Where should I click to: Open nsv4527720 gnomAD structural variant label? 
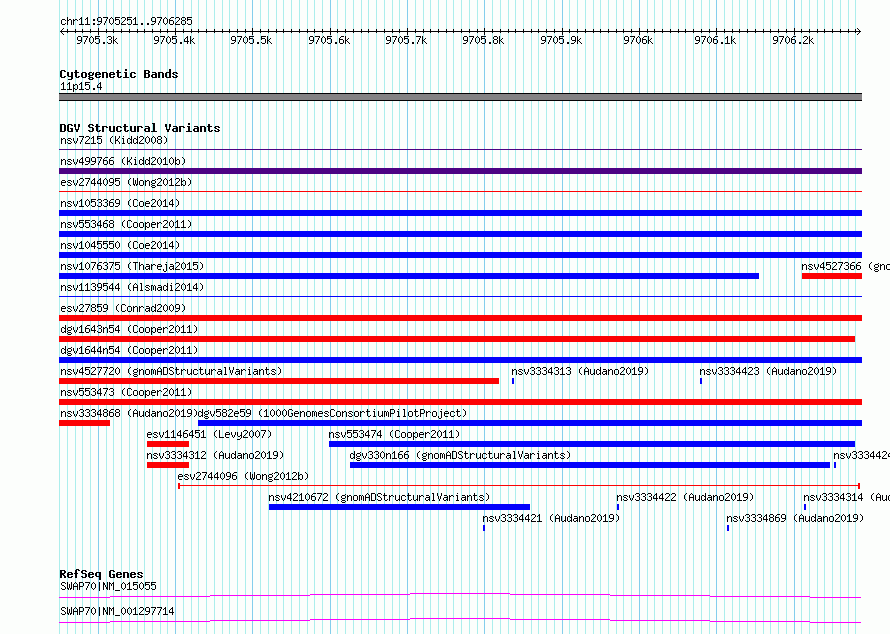171,371
